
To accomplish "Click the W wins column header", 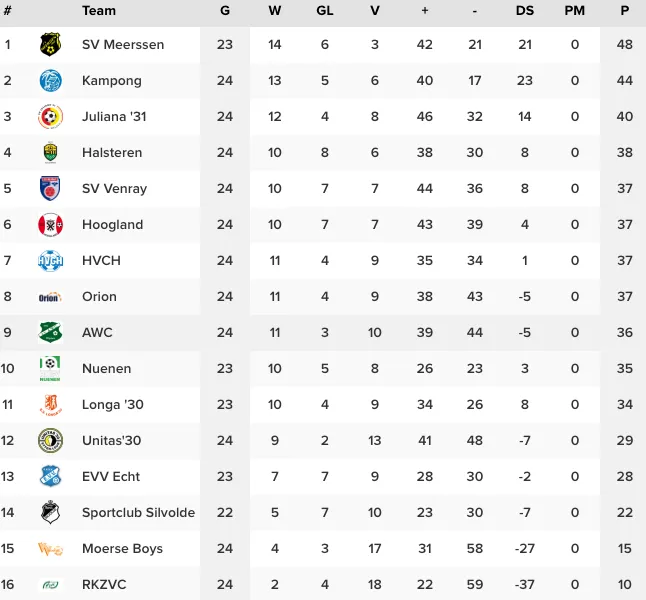I will pos(275,11).
